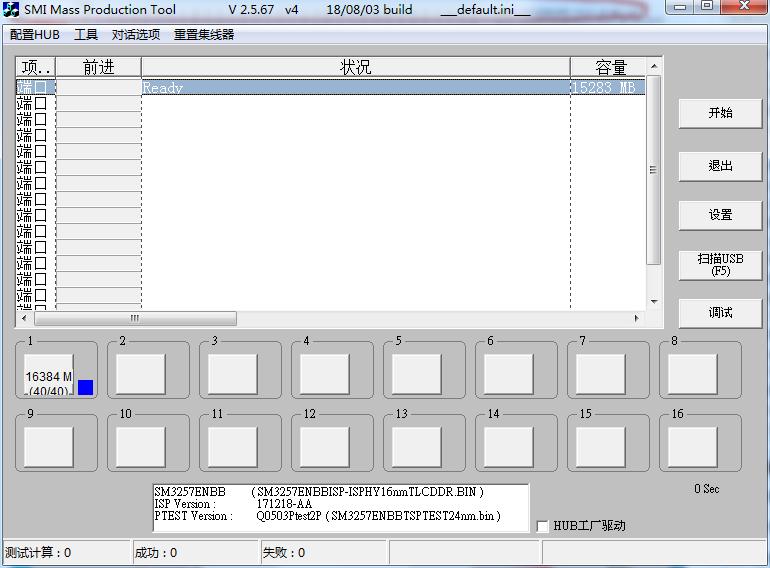The height and width of the screenshot is (568, 770).
Task: Open the 配置HUB menu
Action: (35, 35)
